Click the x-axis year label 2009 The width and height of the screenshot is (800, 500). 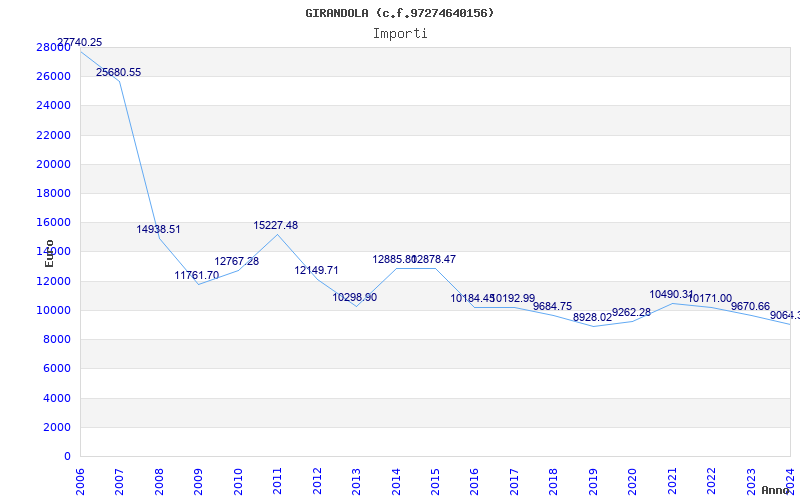(198, 482)
